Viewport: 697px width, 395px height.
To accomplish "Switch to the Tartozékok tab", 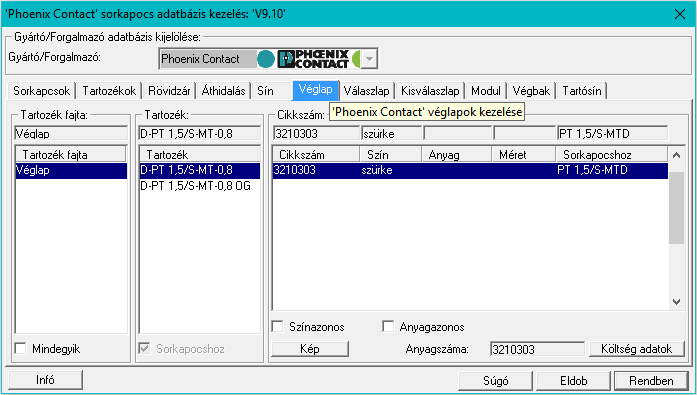I will (109, 91).
